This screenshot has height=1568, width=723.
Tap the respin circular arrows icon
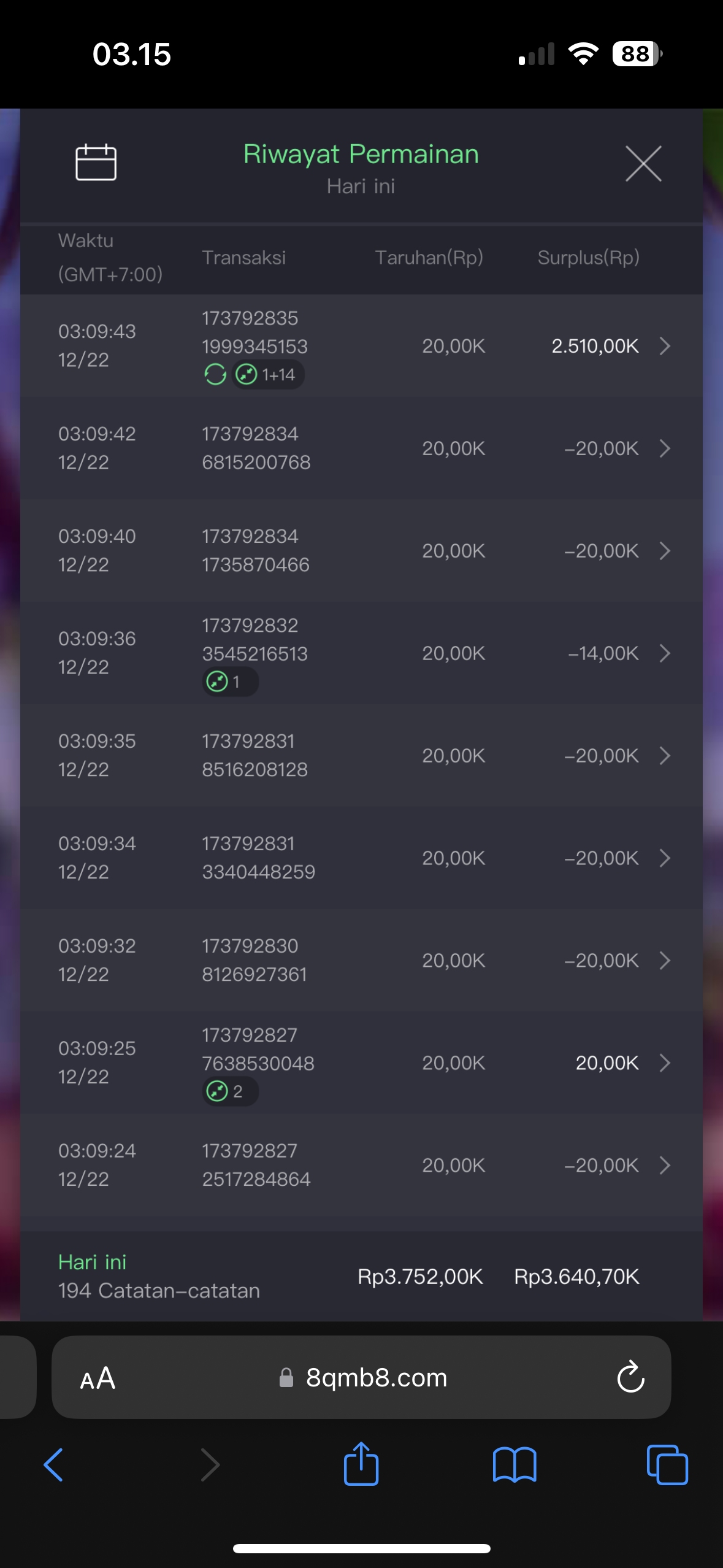[x=215, y=374]
